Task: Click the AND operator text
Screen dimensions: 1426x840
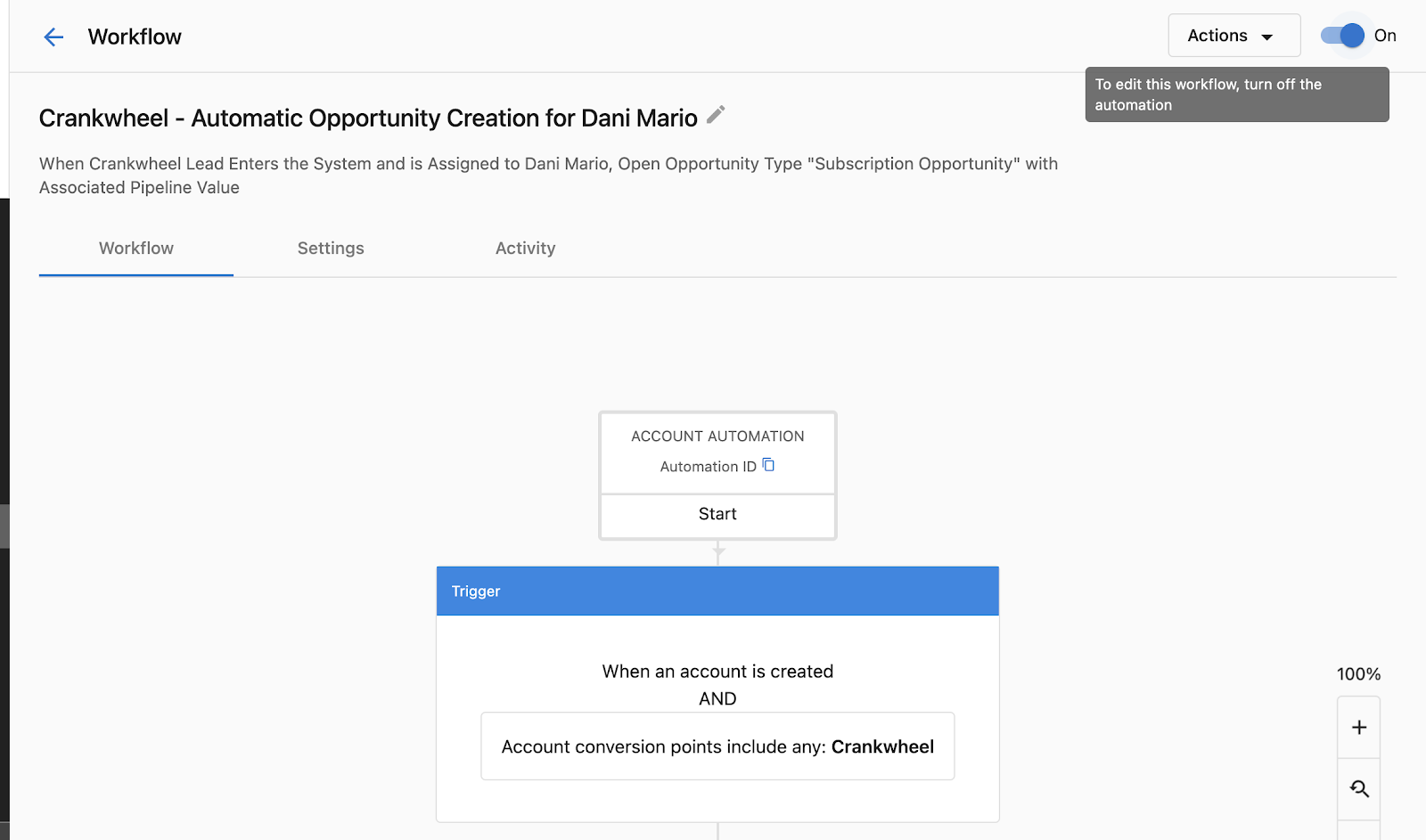Action: [717, 699]
